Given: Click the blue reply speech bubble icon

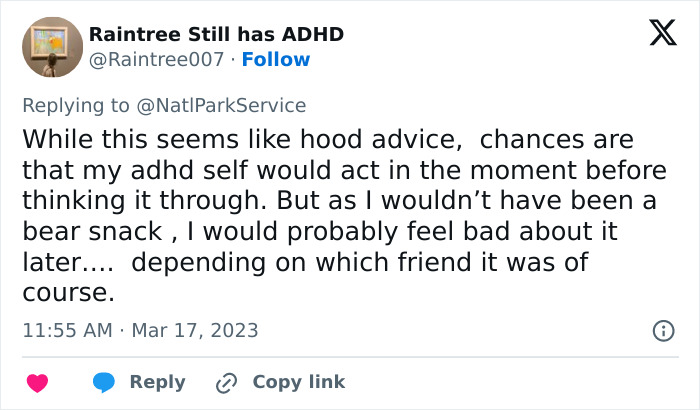Looking at the screenshot, I should (x=105, y=382).
